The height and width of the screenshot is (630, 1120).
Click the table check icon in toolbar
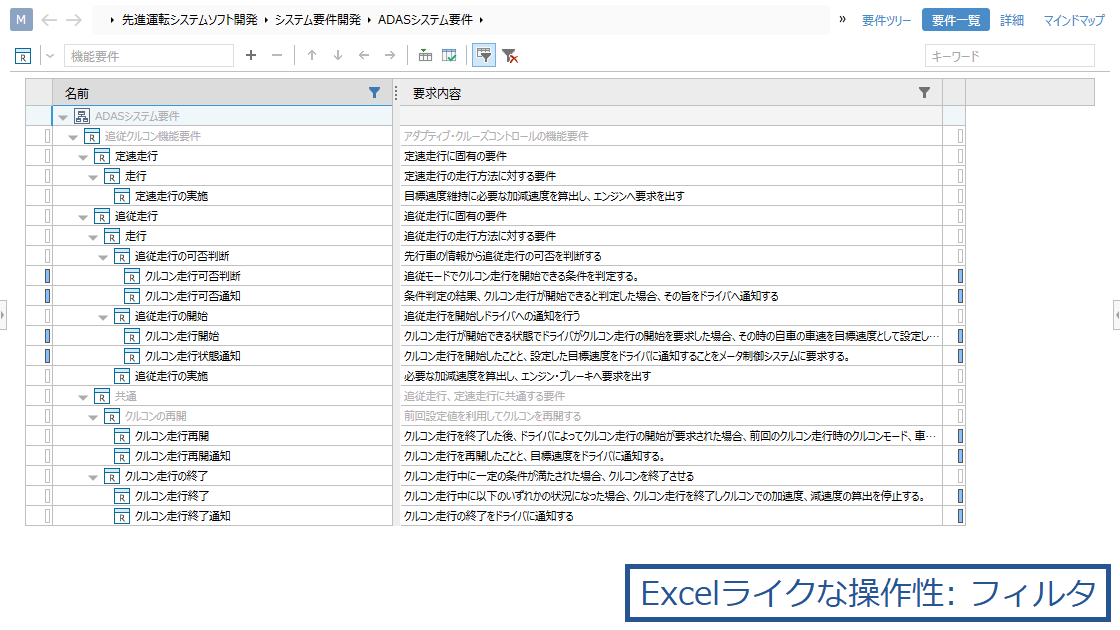(450, 56)
